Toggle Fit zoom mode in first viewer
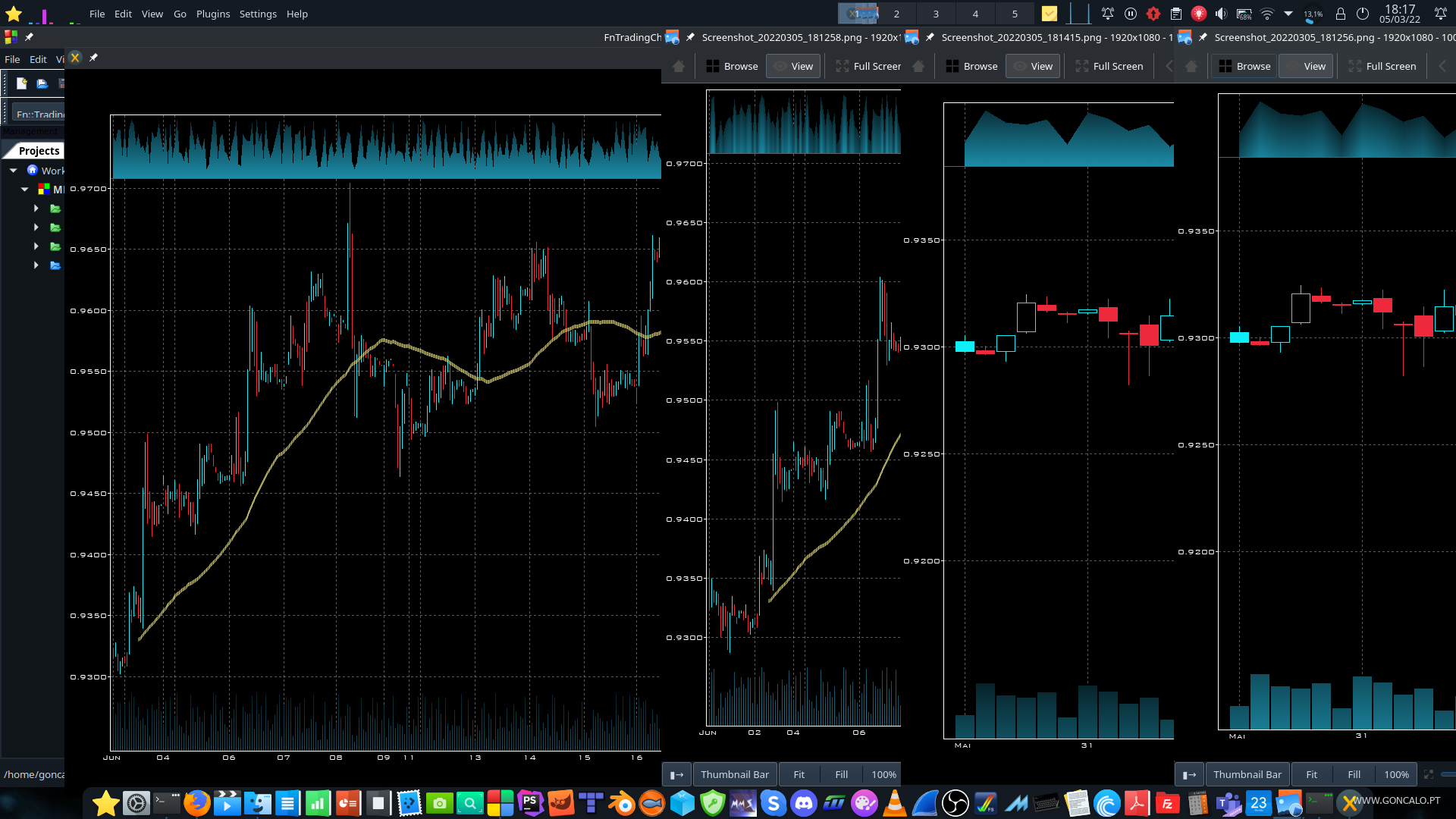 pos(799,774)
